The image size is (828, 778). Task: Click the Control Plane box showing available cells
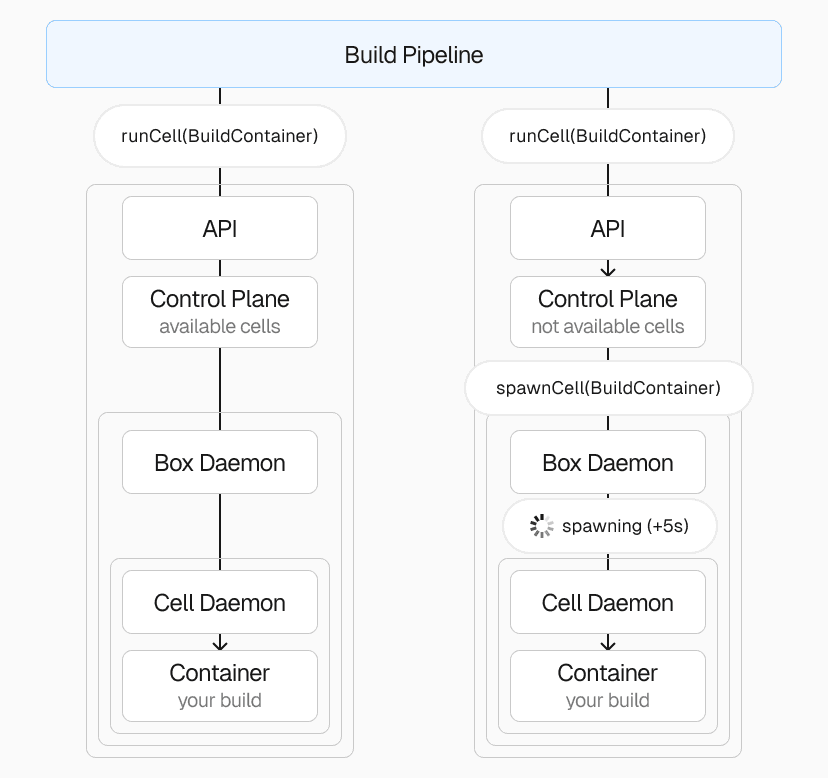(x=220, y=312)
